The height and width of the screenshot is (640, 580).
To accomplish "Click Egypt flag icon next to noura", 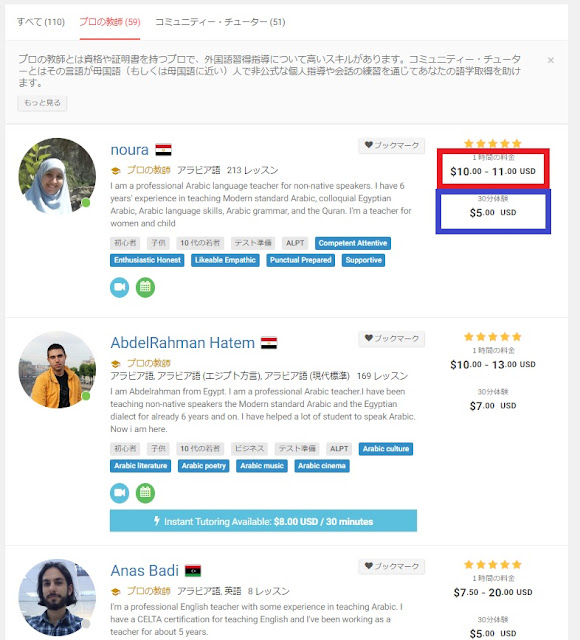I will (x=163, y=150).
